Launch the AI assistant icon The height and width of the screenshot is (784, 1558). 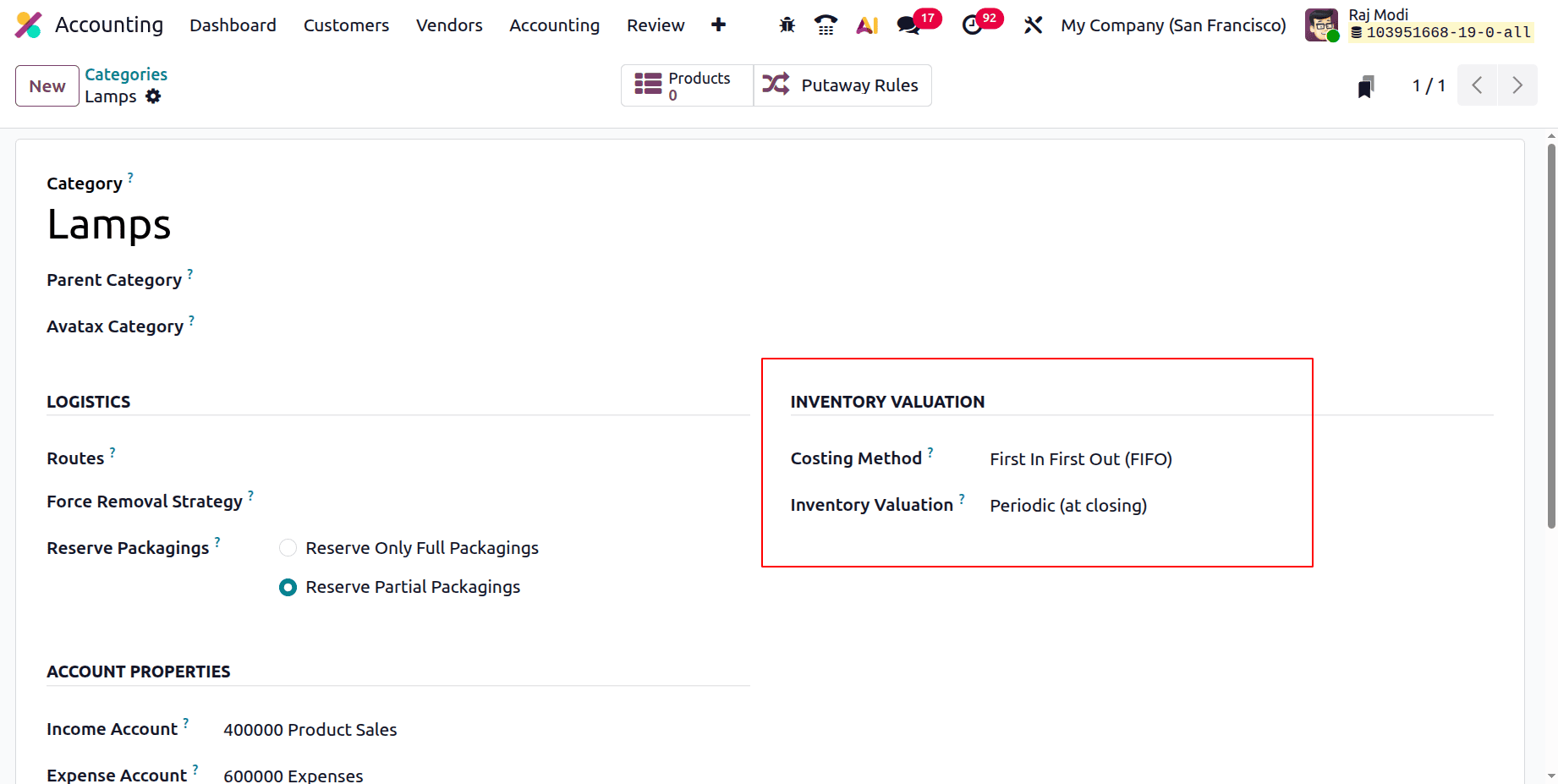pyautogui.click(x=867, y=25)
